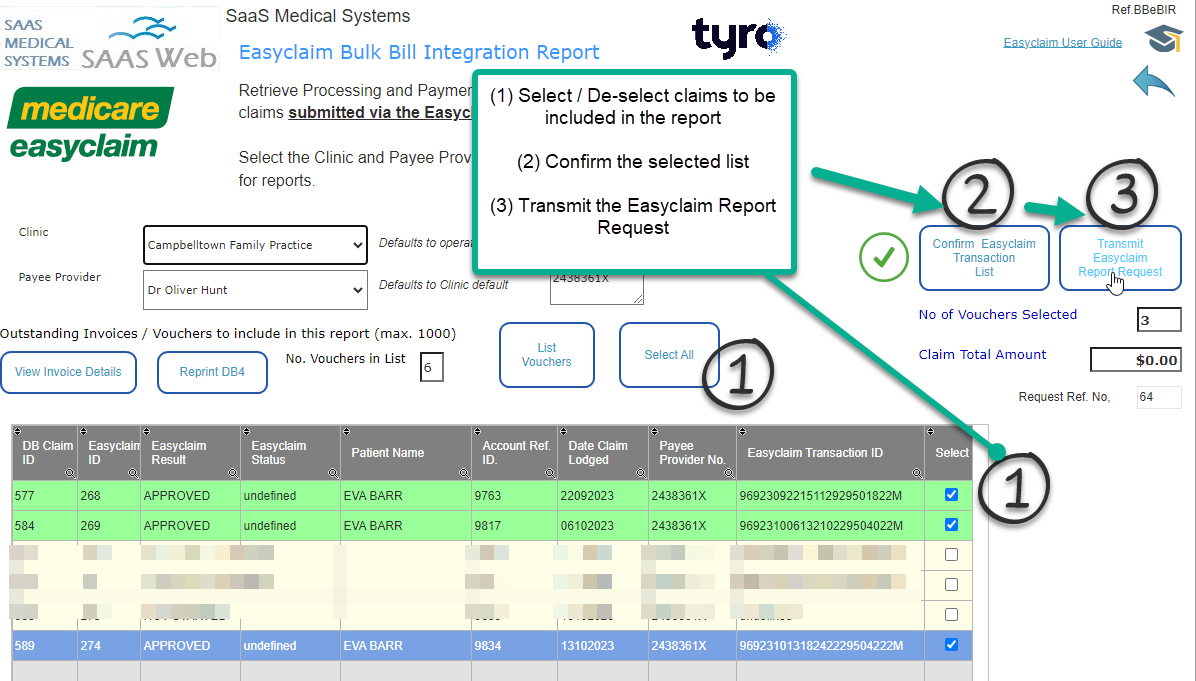The width and height of the screenshot is (1196, 681).
Task: Click the sort arrows icon in Select column header
Action: click(931, 432)
